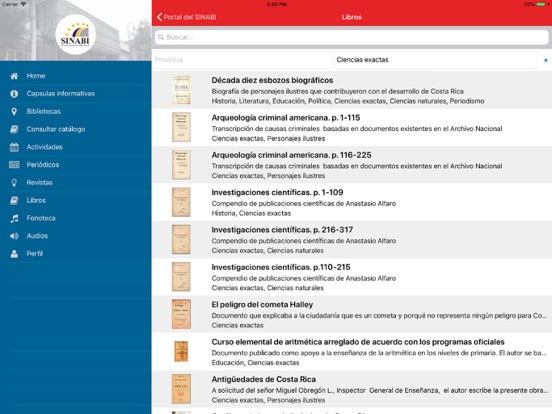Viewport: 552px width, 414px height.
Task: Click 'Historia, Ciencias exactas' tags line
Action: pos(251,213)
